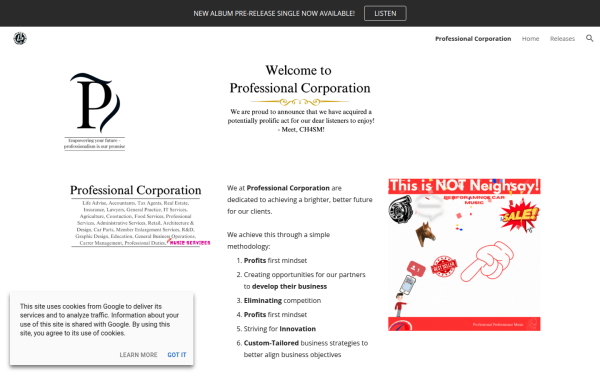The image size is (600, 375).
Task: Click the site logo in header
Action: click(x=20, y=38)
